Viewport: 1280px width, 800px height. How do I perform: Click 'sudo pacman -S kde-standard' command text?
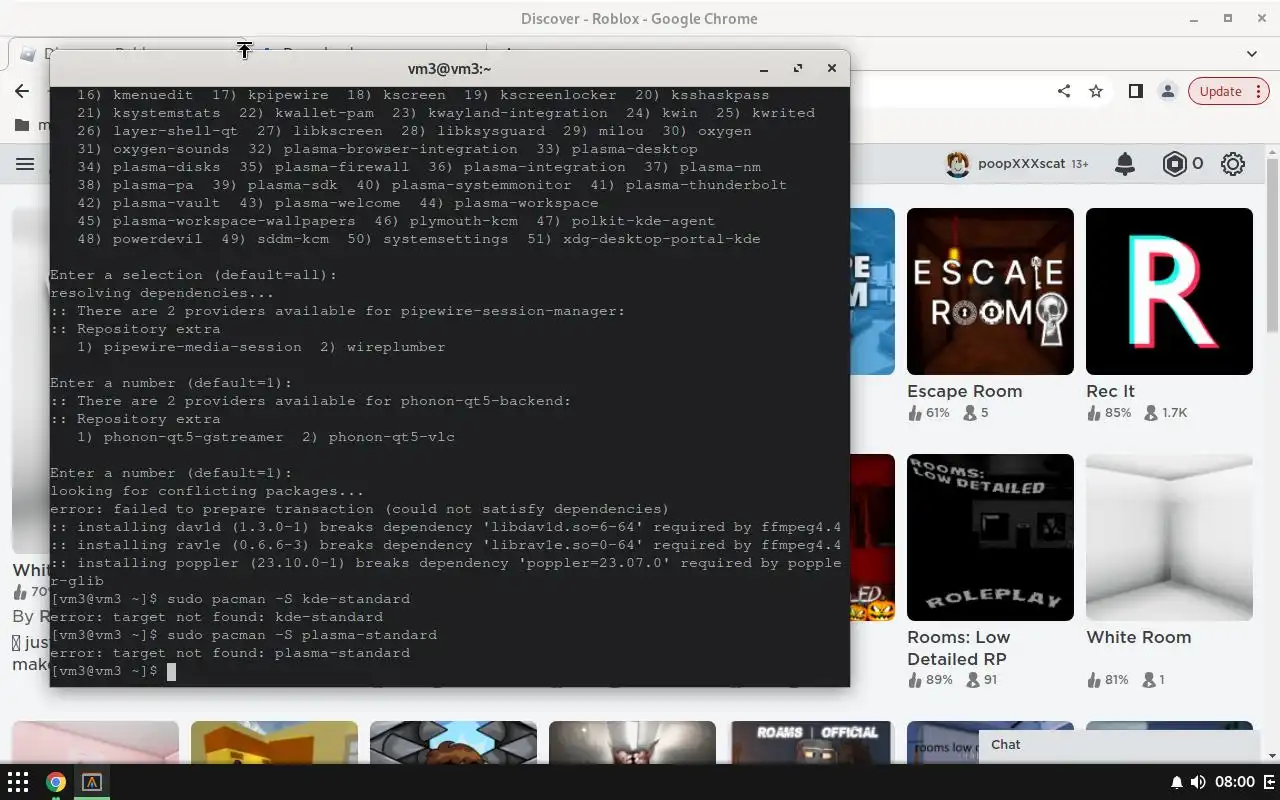point(288,599)
